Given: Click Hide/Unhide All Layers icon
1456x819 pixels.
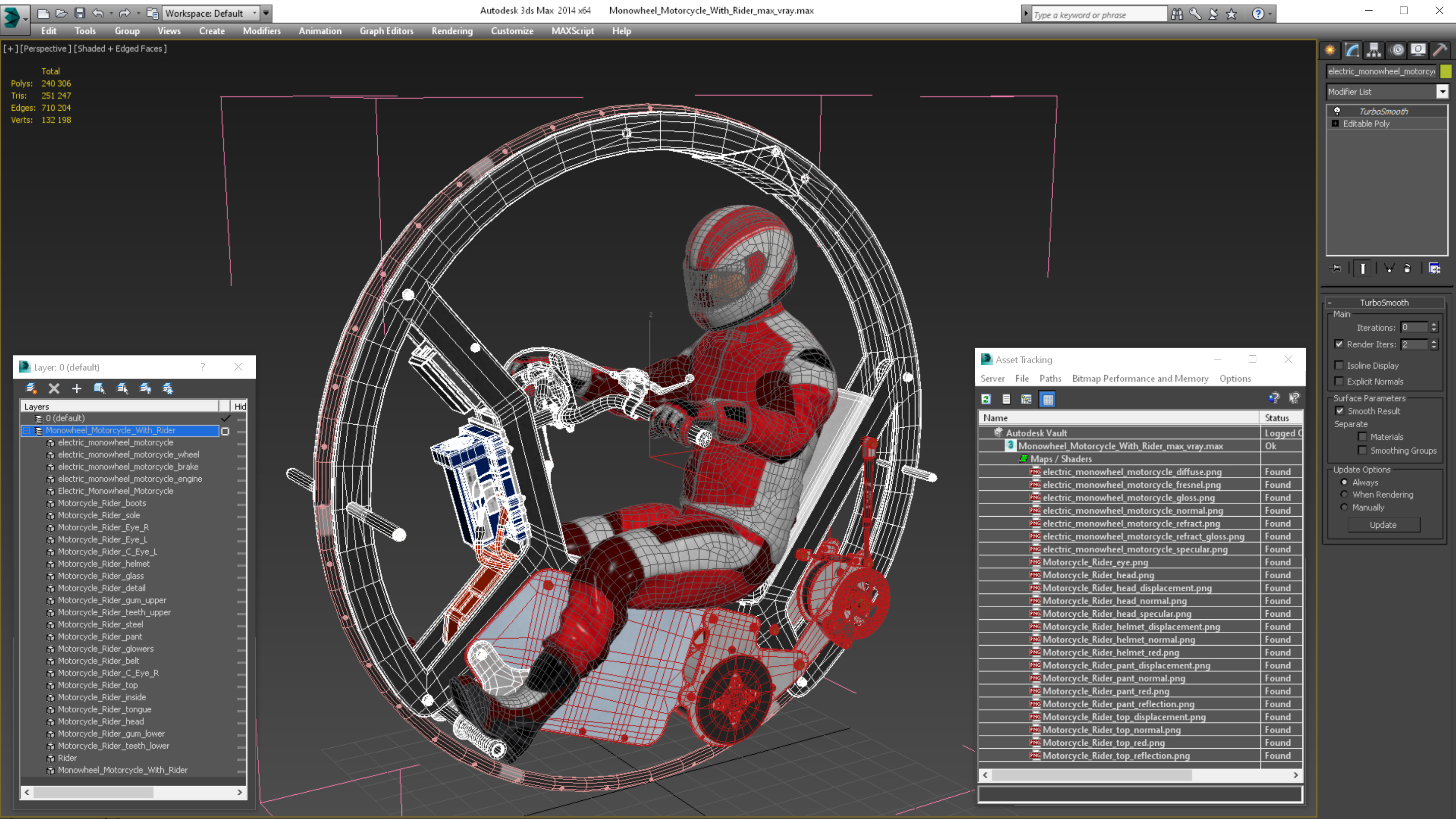Looking at the screenshot, I should click(x=145, y=388).
